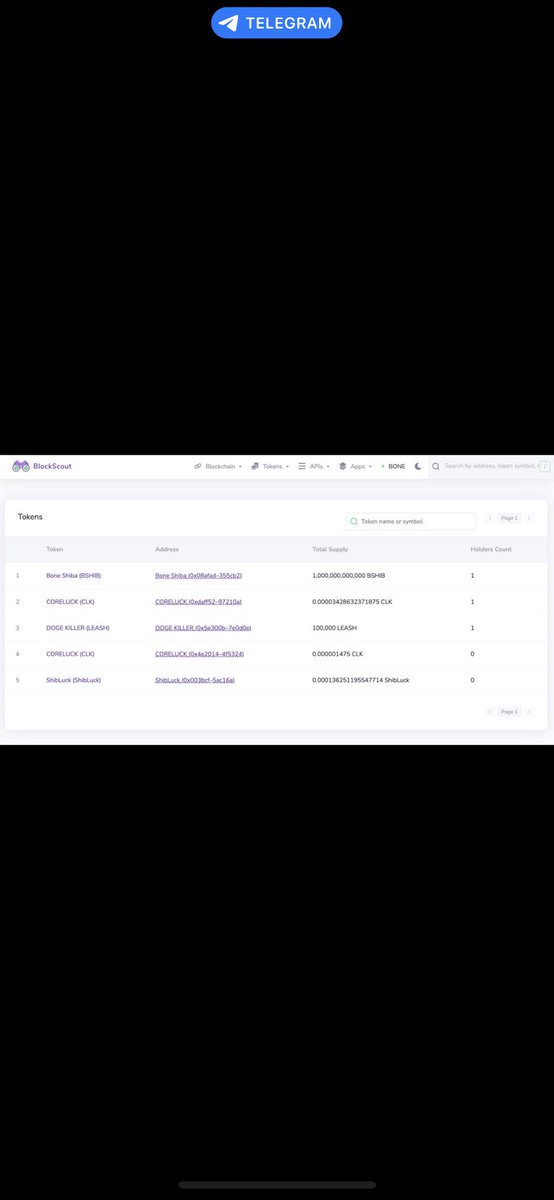Toggle dark mode moon icon
This screenshot has width=554, height=1200.
click(418, 466)
